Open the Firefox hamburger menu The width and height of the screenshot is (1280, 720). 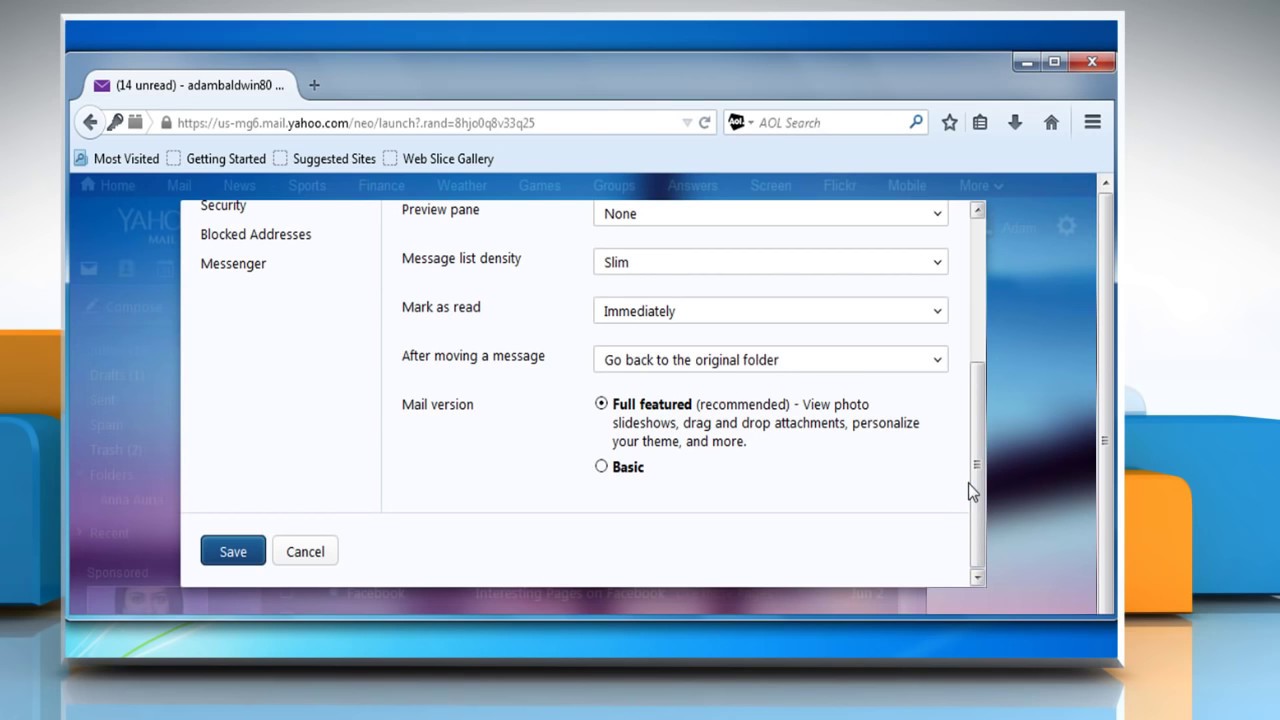(1092, 122)
